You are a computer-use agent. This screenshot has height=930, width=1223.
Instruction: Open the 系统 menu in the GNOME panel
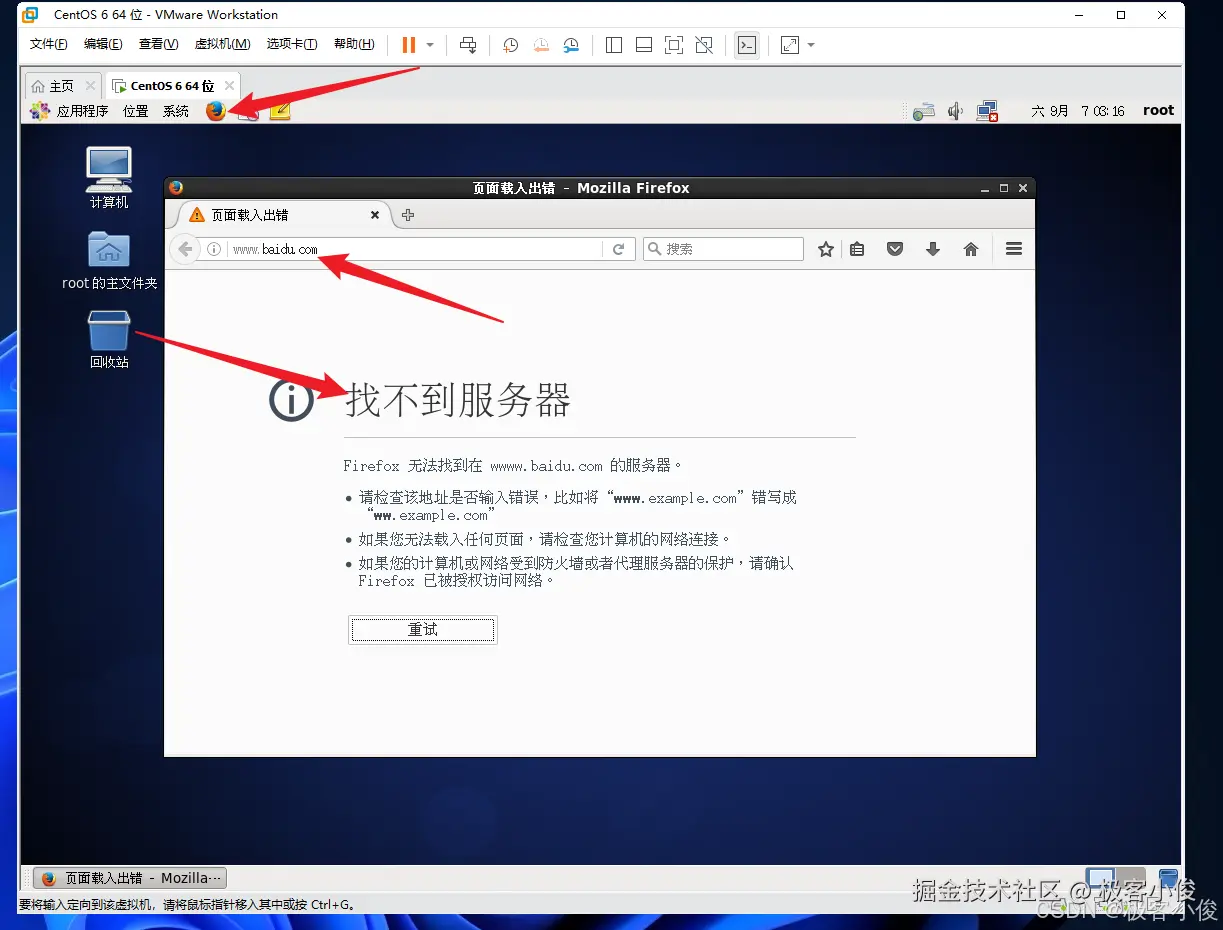pos(176,111)
